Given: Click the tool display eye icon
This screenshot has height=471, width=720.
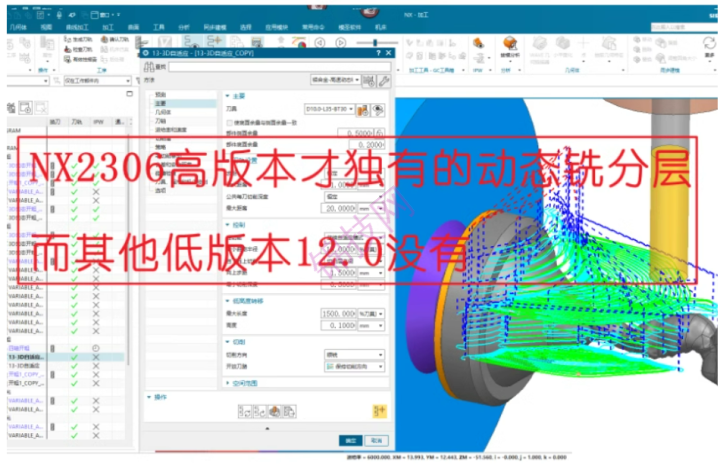Looking at the screenshot, I should [378, 108].
